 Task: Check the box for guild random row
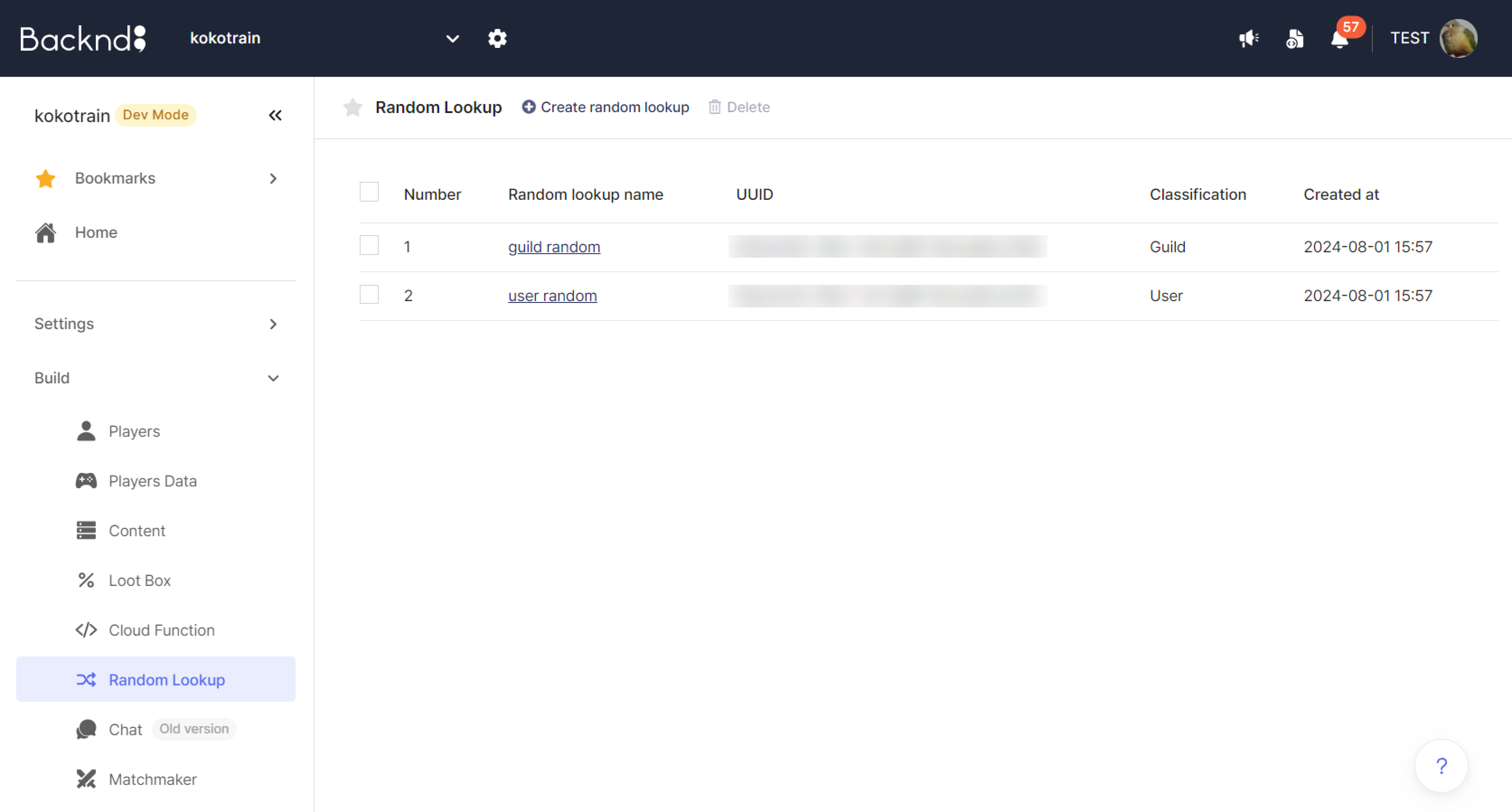(x=369, y=245)
